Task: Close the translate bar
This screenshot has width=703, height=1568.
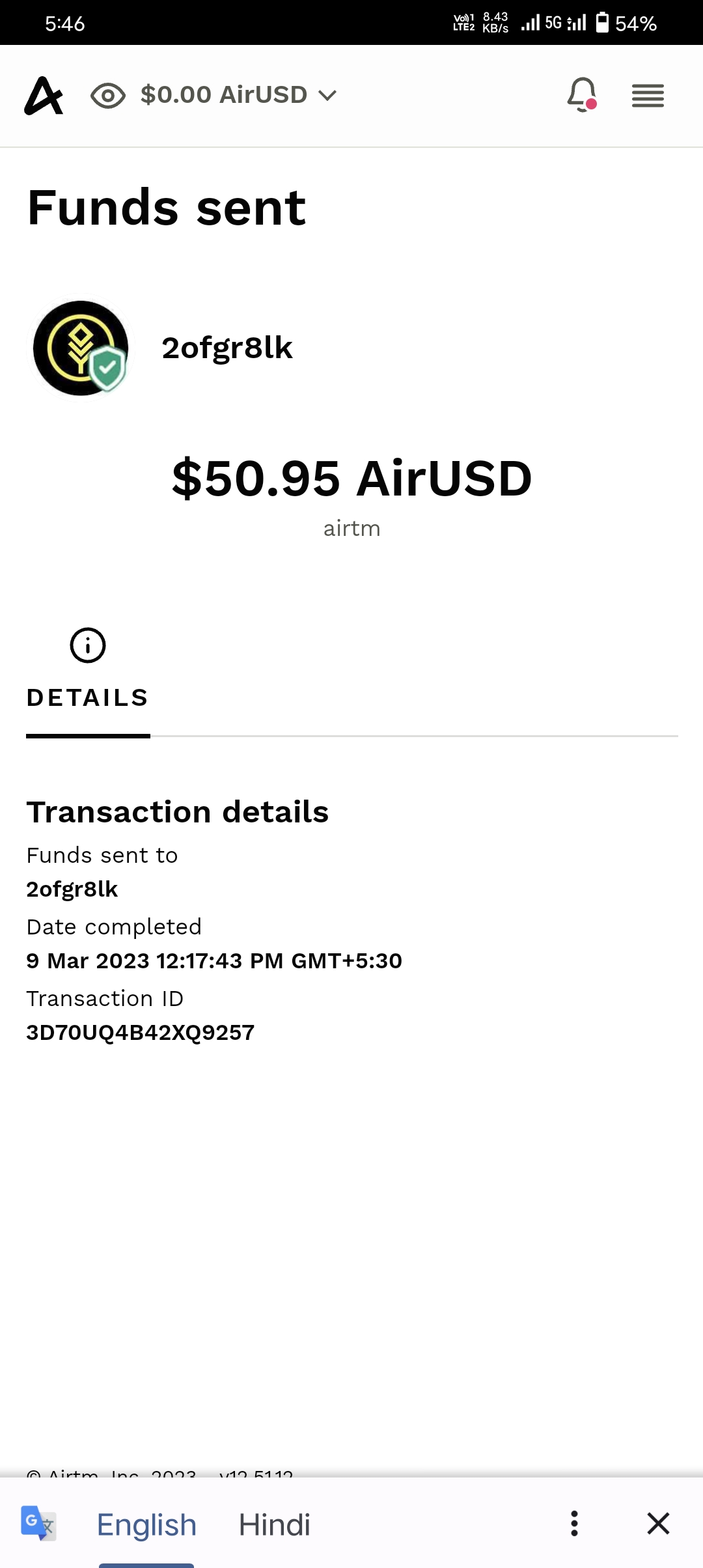Action: point(658,1523)
